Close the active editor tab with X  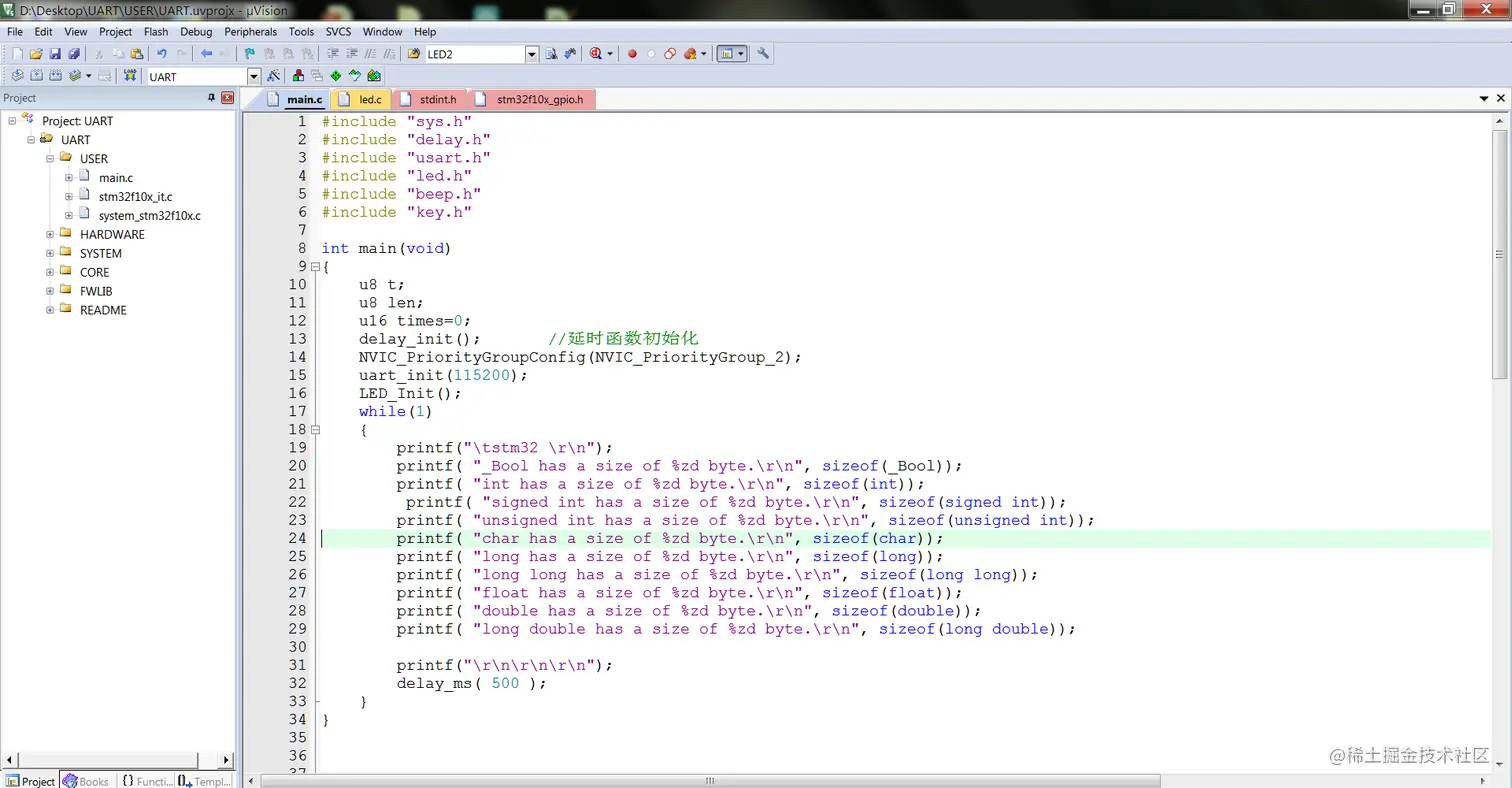[x=1500, y=99]
